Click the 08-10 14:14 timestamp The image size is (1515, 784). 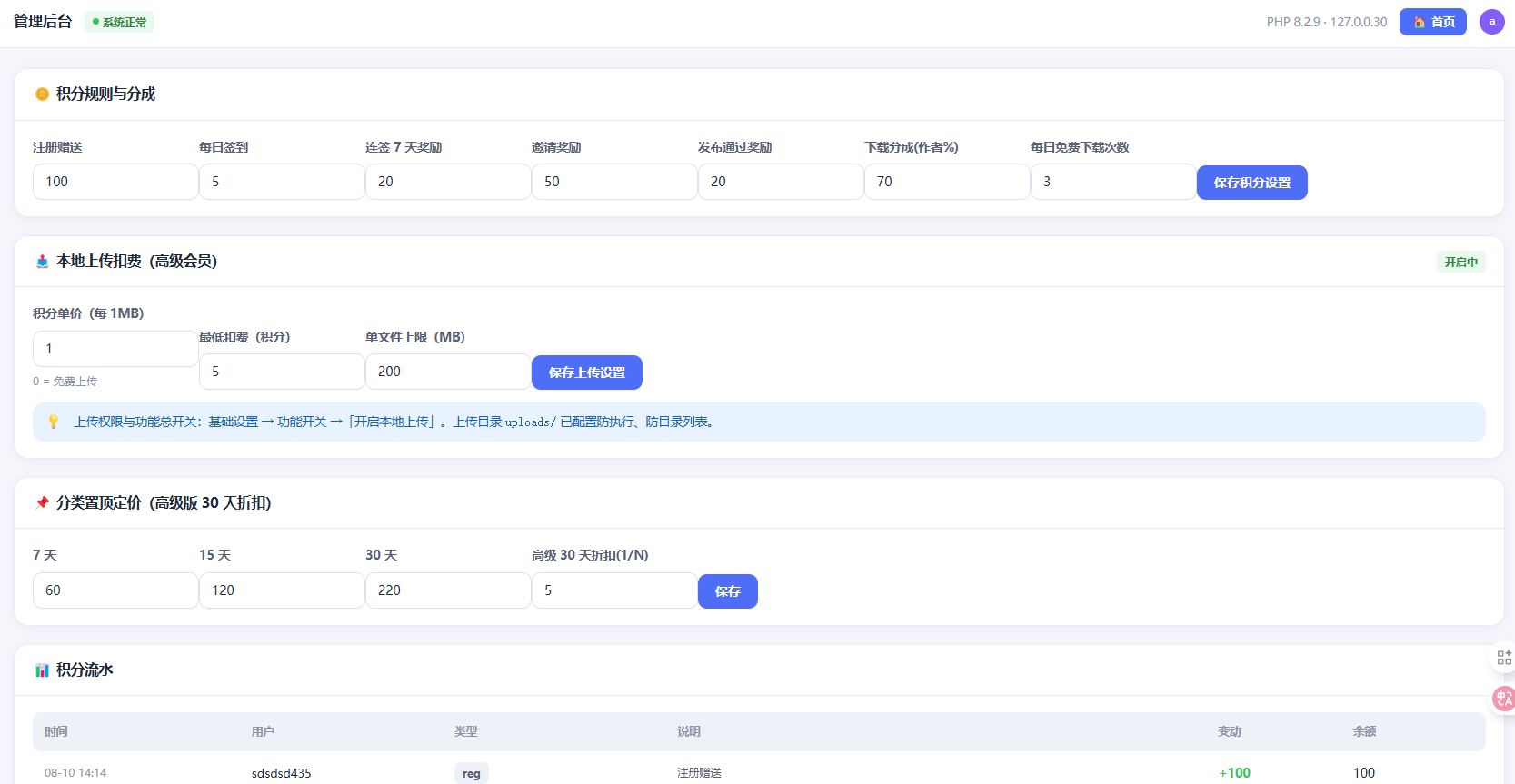75,773
